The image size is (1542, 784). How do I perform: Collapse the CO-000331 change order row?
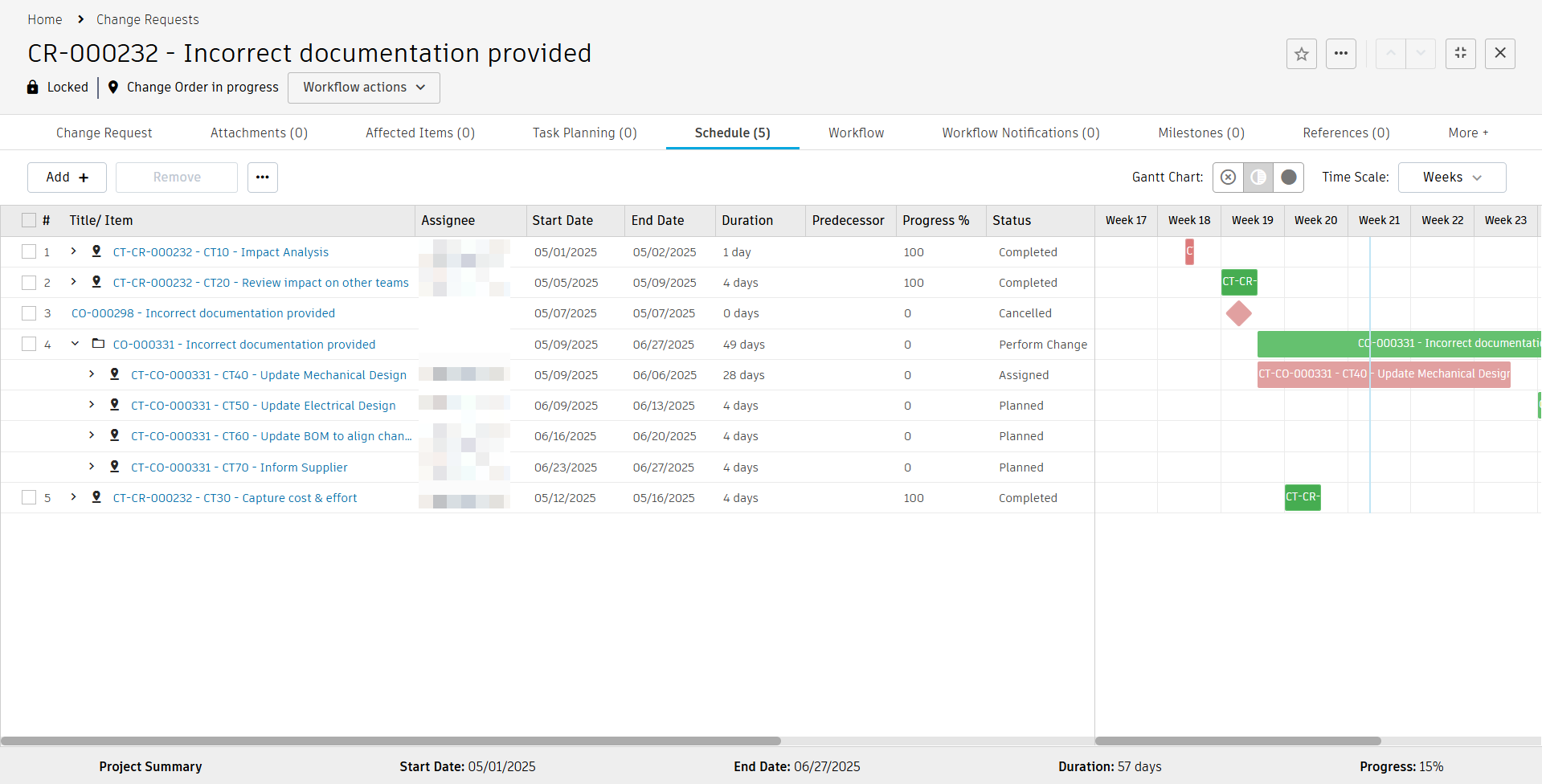pyautogui.click(x=75, y=344)
